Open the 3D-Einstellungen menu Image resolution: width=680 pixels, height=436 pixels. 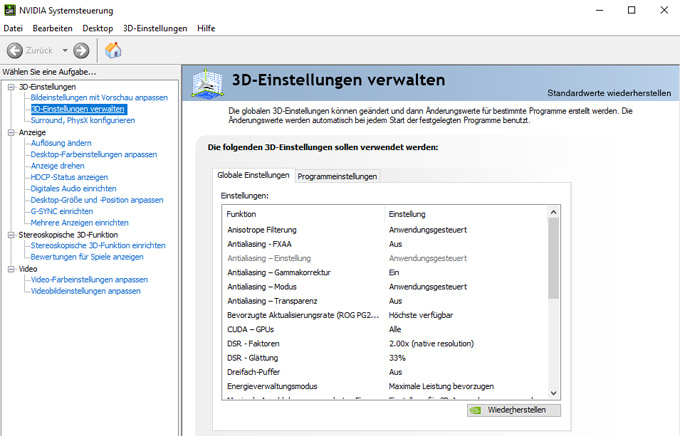click(x=155, y=28)
